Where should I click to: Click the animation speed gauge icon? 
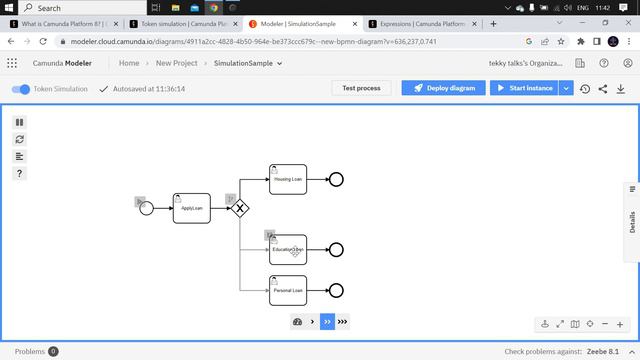tap(298, 322)
